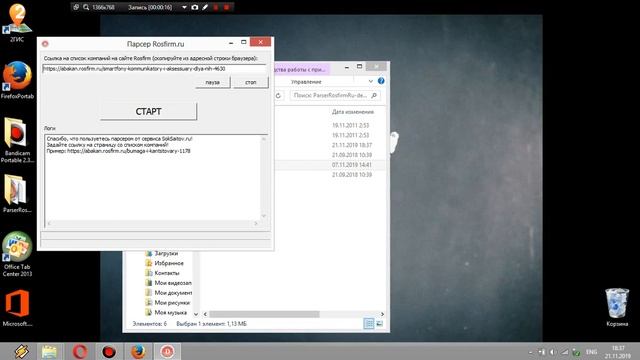Sort by the Дата изменения column
The image size is (640, 360).
click(x=353, y=112)
